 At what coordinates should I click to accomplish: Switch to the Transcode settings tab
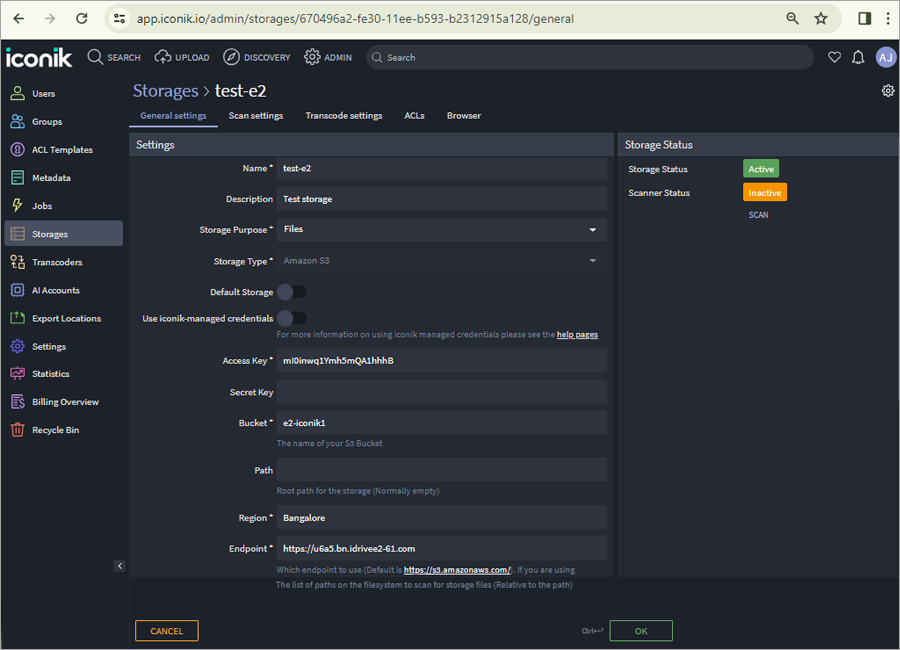click(x=344, y=115)
